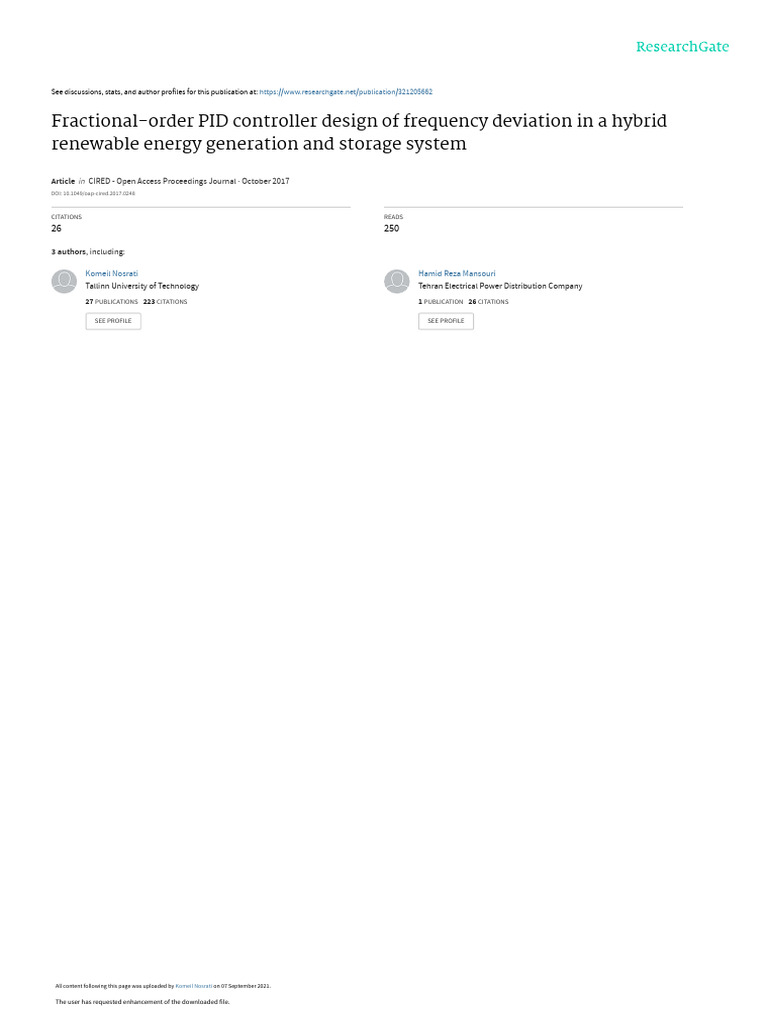This screenshot has height=1024, width=768.
Task: Click Hamid Reza Mansouri's profile avatar
Action: click(397, 282)
